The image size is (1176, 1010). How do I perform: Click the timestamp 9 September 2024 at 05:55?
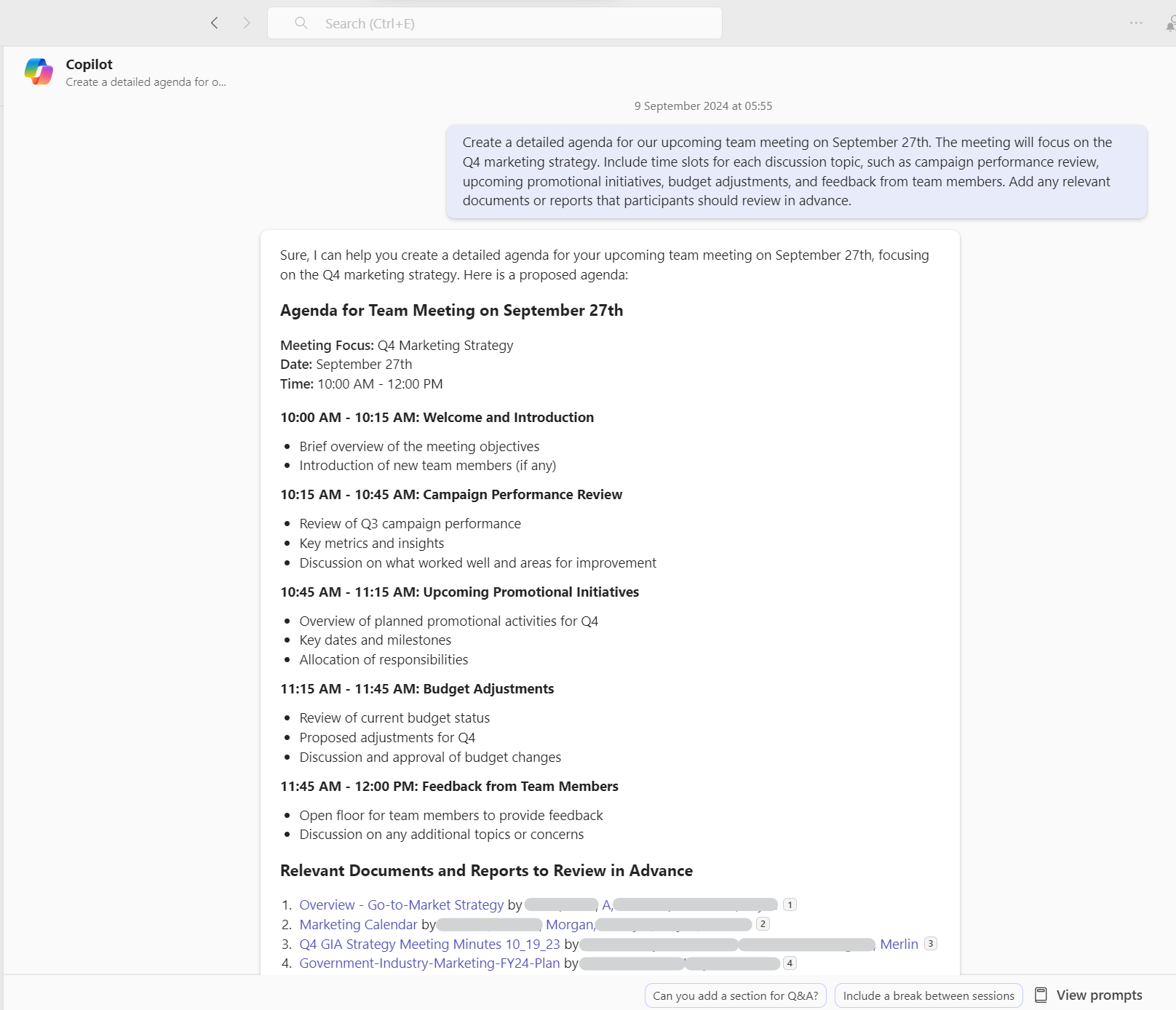click(x=703, y=106)
